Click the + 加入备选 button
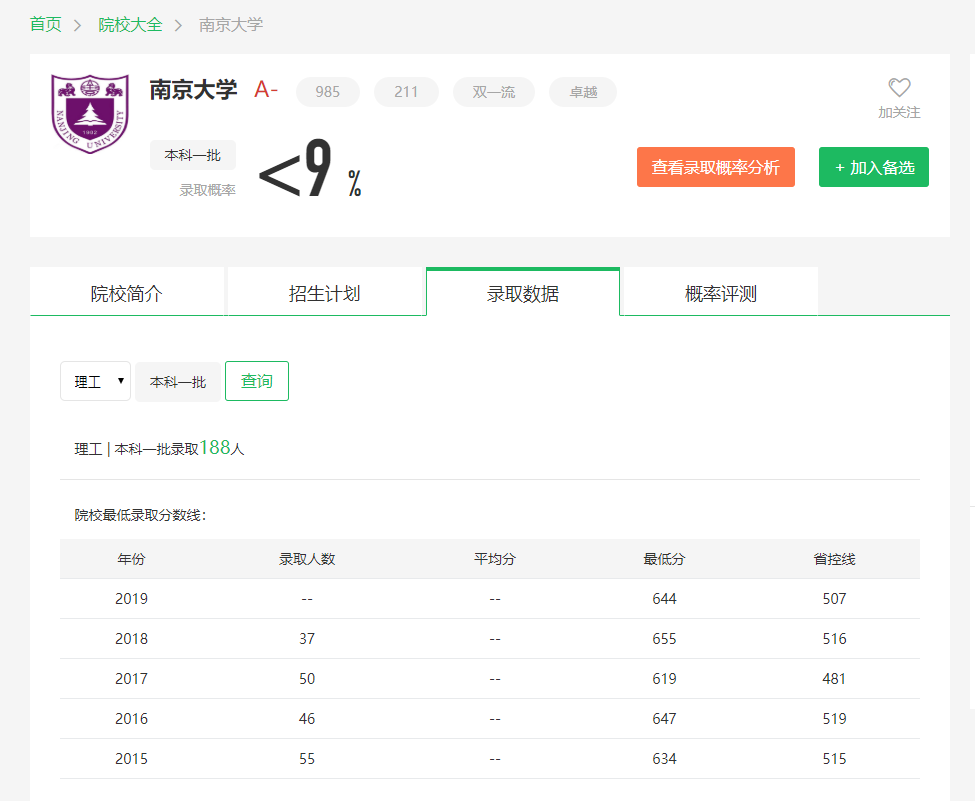Screen dimensions: 975x801 tap(874, 167)
